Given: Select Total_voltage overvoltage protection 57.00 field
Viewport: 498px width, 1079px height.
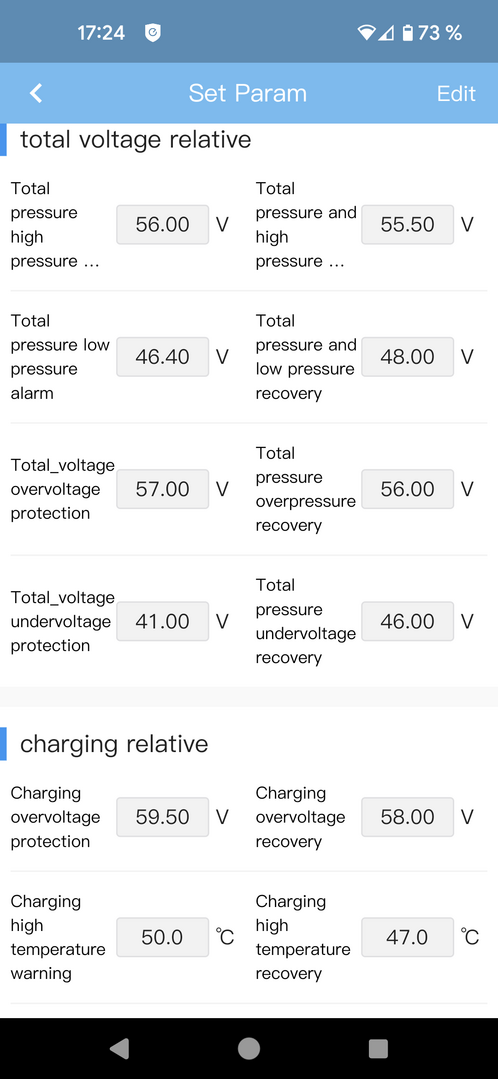Looking at the screenshot, I should (x=162, y=489).
